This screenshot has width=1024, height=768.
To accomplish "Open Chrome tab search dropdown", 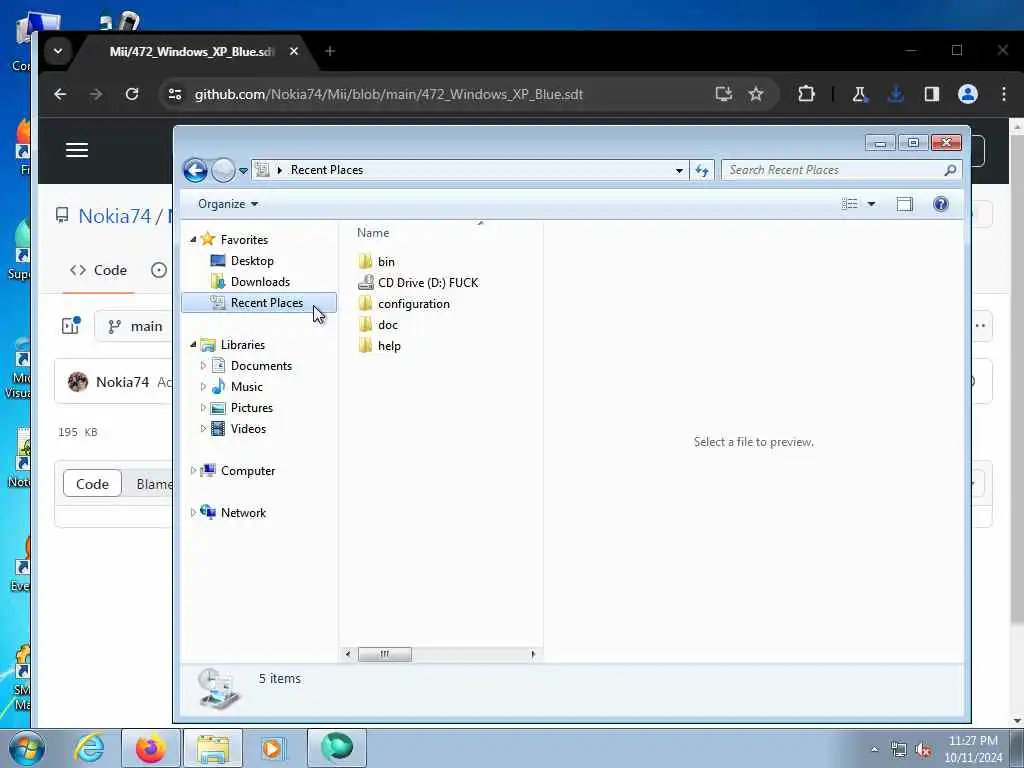I will 58,51.
